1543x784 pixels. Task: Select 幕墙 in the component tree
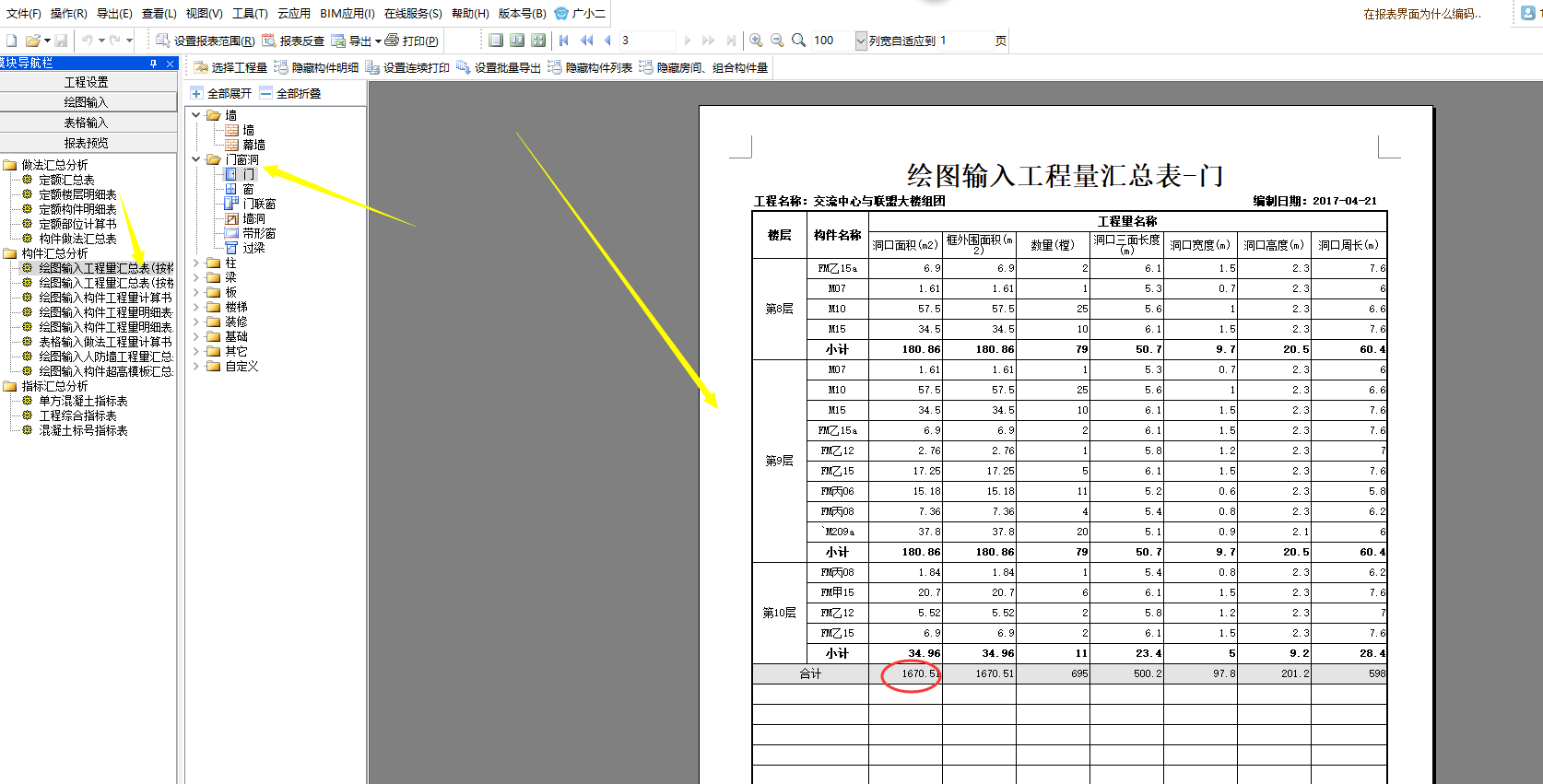(253, 145)
